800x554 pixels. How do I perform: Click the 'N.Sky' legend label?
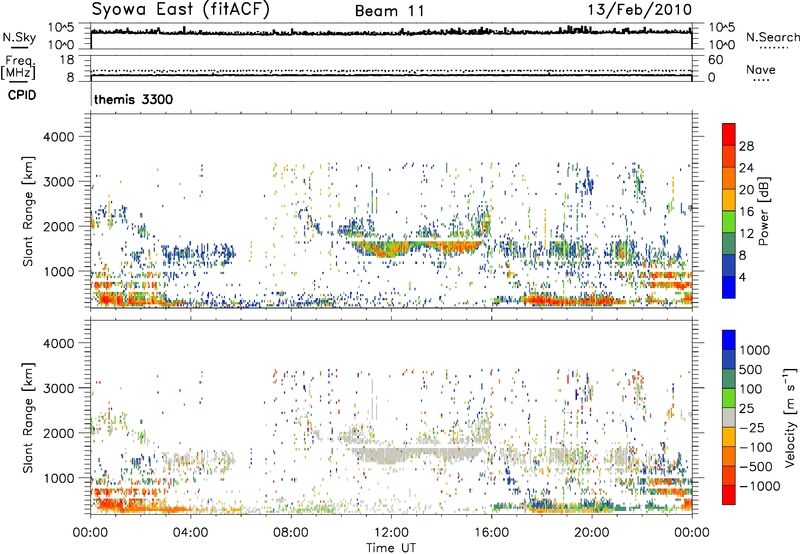(x=19, y=37)
